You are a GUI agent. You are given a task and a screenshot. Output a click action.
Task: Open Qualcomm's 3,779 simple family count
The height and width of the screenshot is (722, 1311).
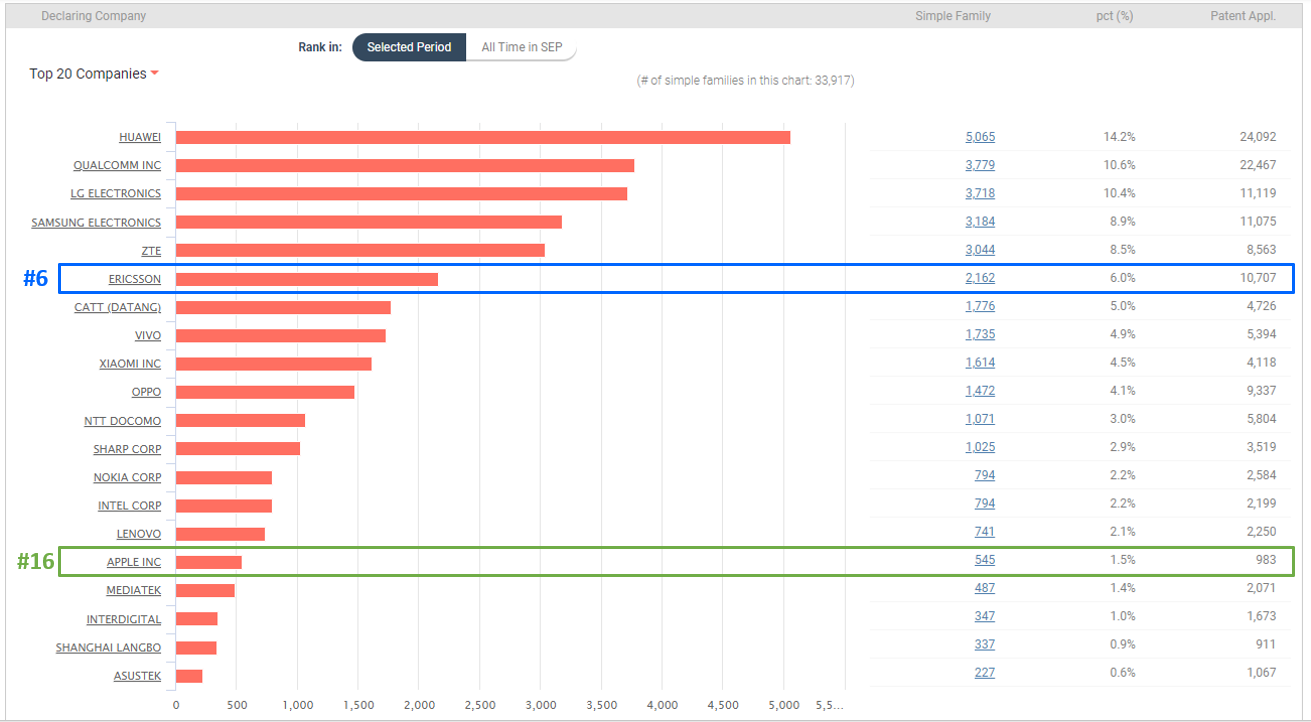click(980, 165)
